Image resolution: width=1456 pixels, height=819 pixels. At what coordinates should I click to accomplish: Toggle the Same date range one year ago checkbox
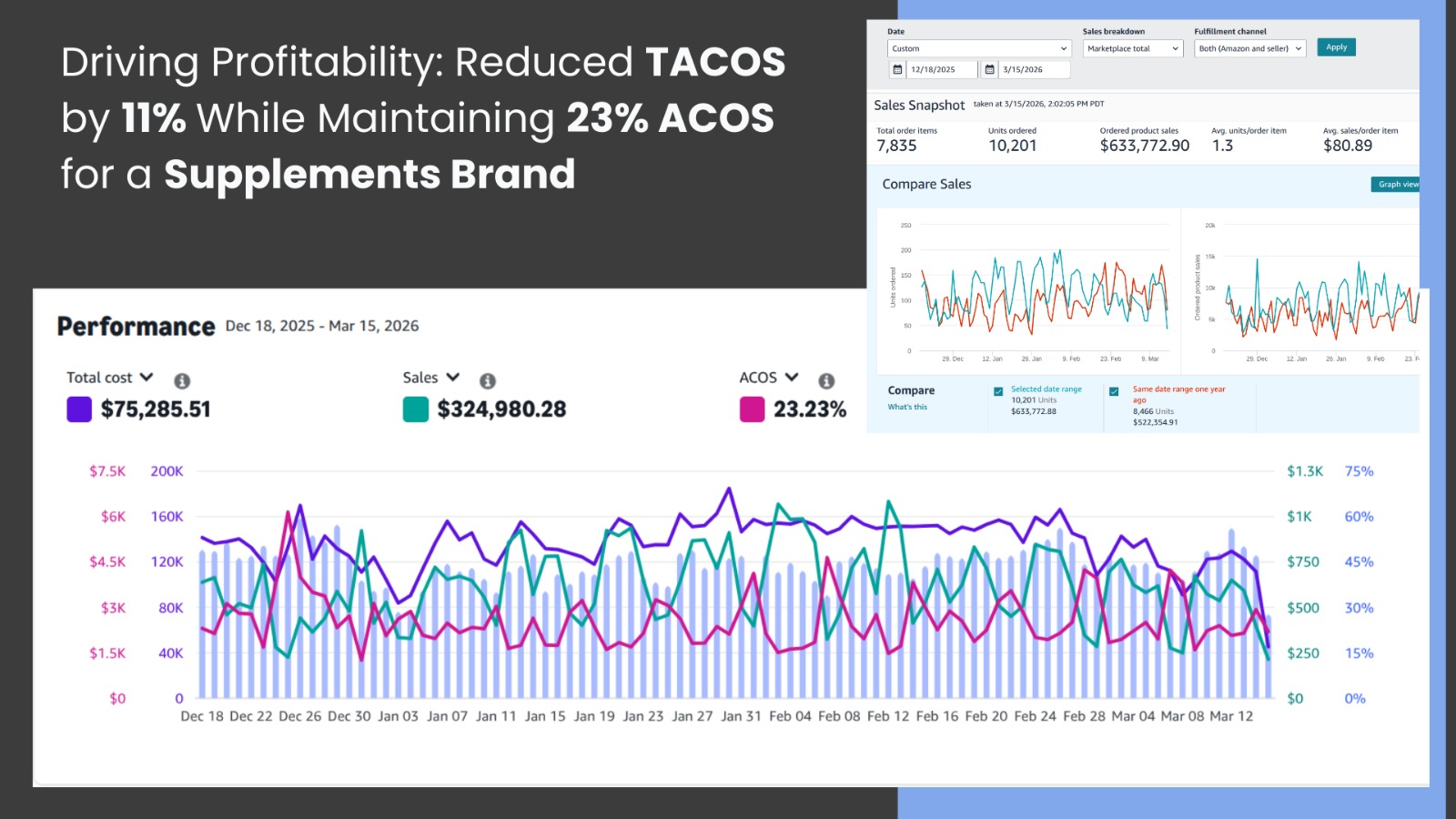click(x=1114, y=391)
